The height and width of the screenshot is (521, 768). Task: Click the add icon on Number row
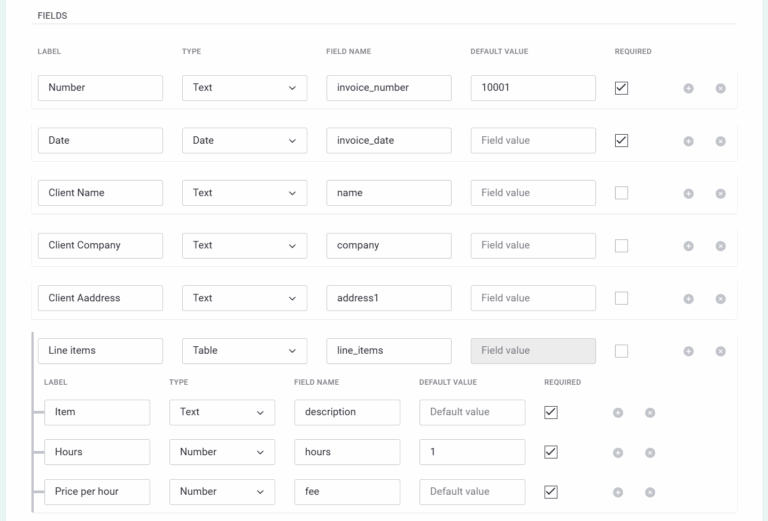click(688, 88)
